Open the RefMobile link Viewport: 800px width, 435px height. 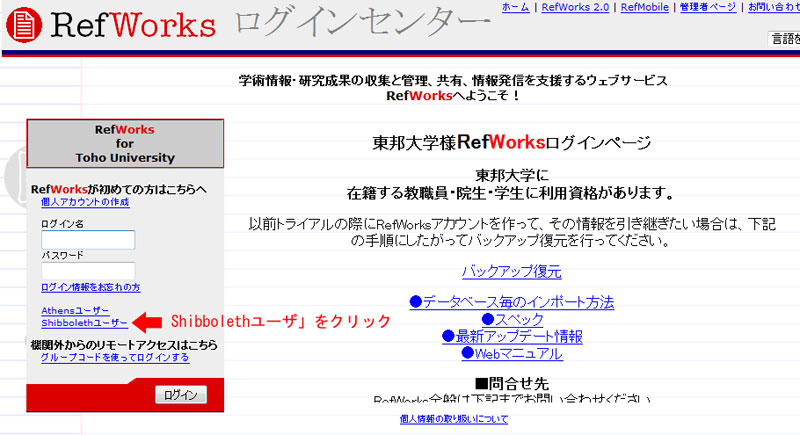644,7
